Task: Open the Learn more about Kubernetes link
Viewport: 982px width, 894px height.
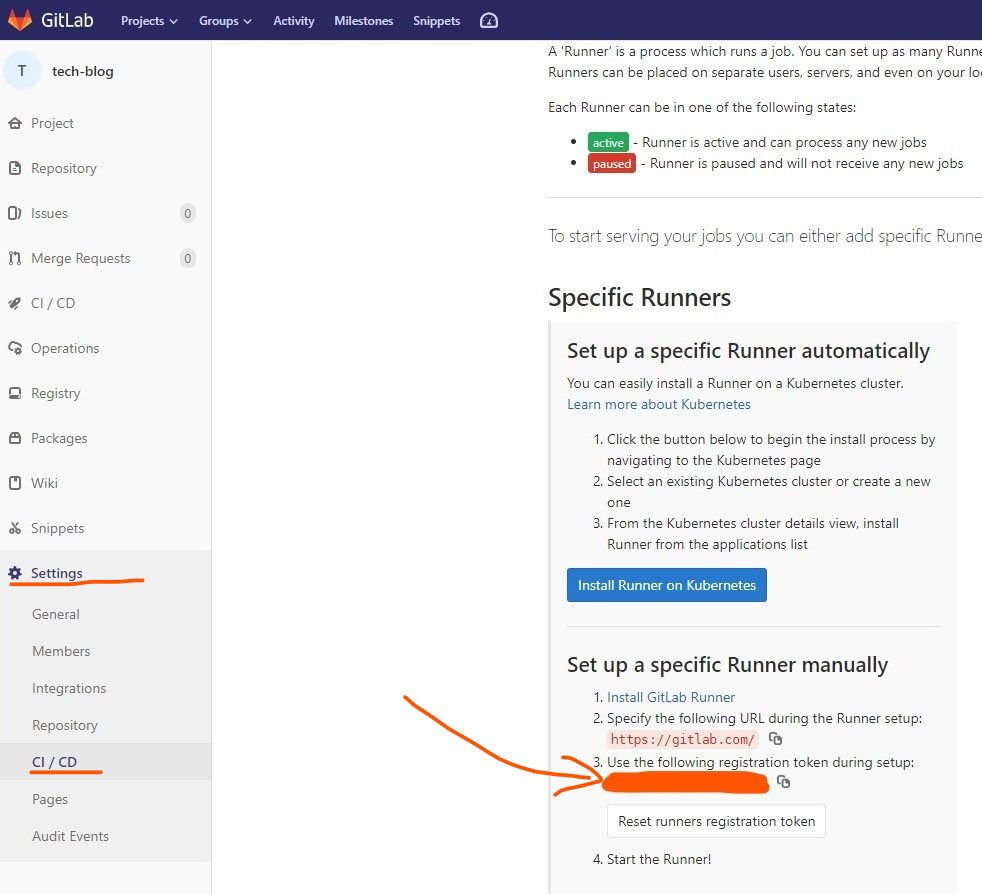Action: [x=658, y=404]
